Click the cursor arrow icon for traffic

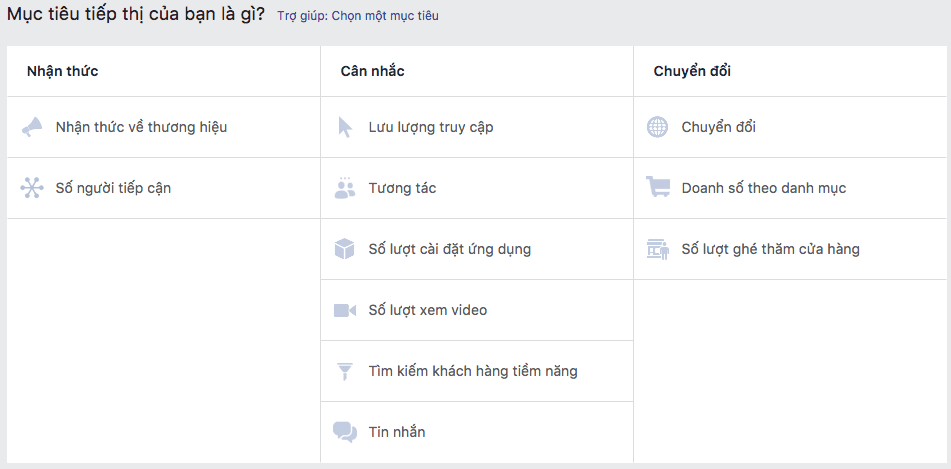pyautogui.click(x=345, y=127)
